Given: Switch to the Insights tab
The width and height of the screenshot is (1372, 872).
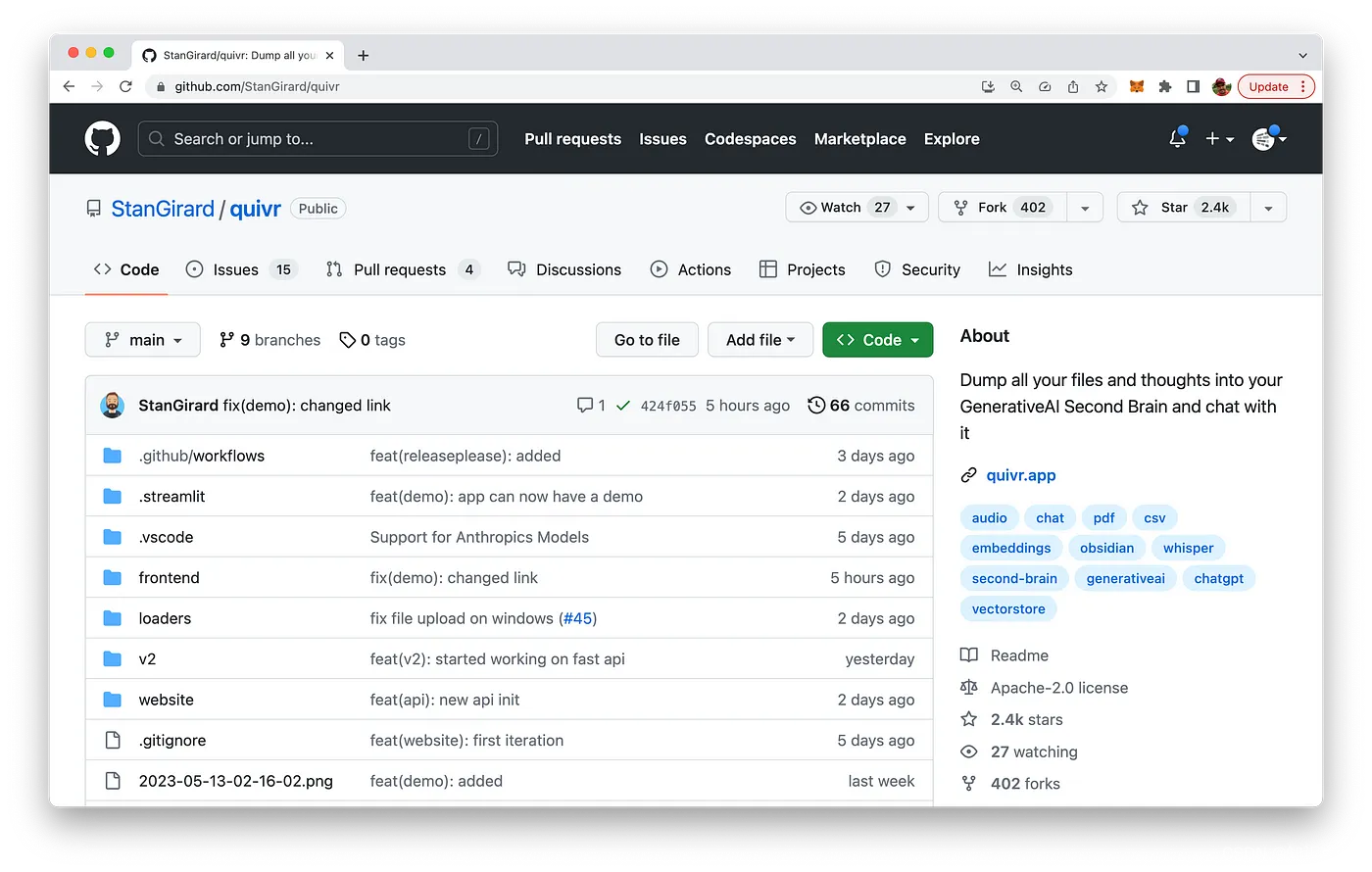Looking at the screenshot, I should pos(1031,269).
